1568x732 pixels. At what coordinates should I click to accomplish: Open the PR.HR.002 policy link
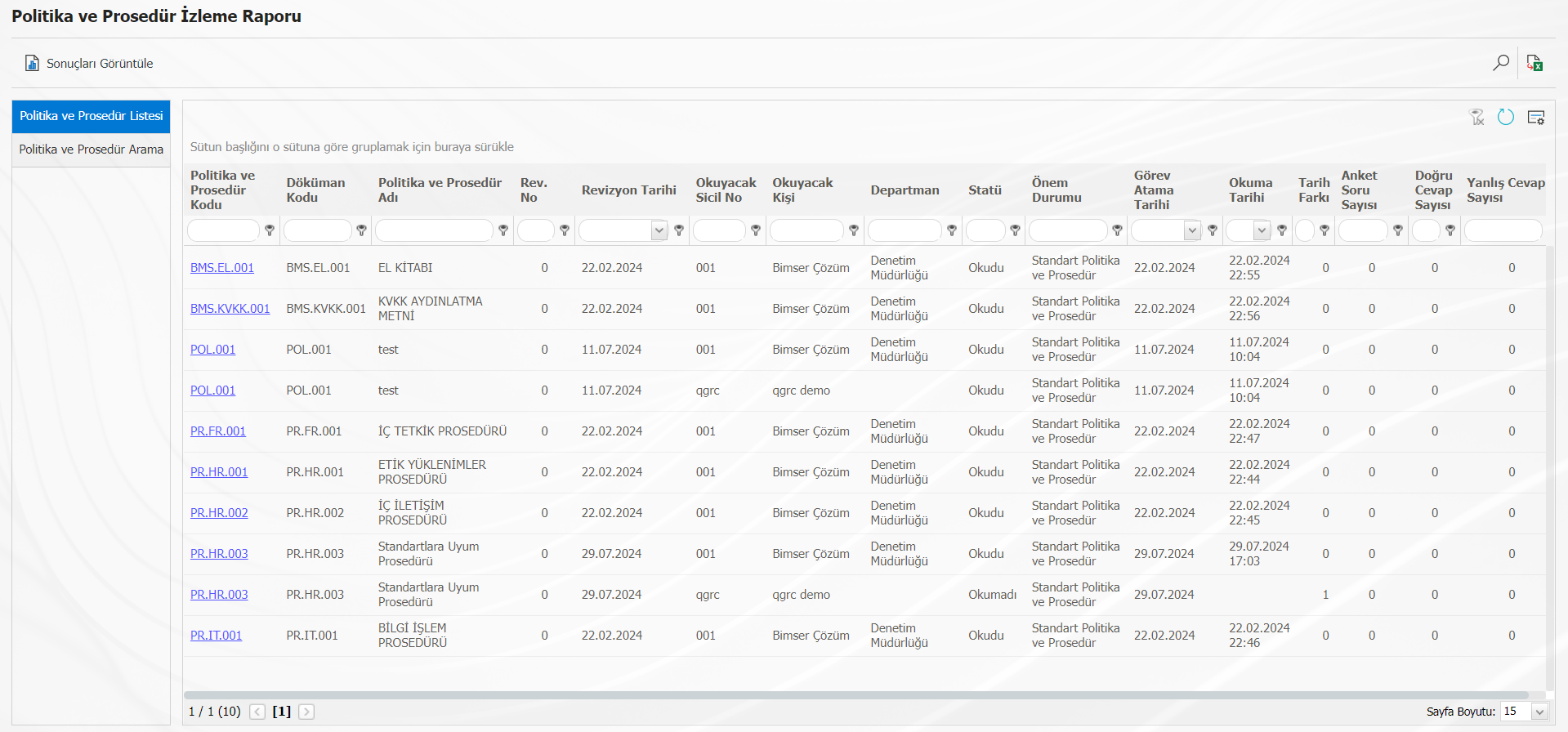pos(219,513)
